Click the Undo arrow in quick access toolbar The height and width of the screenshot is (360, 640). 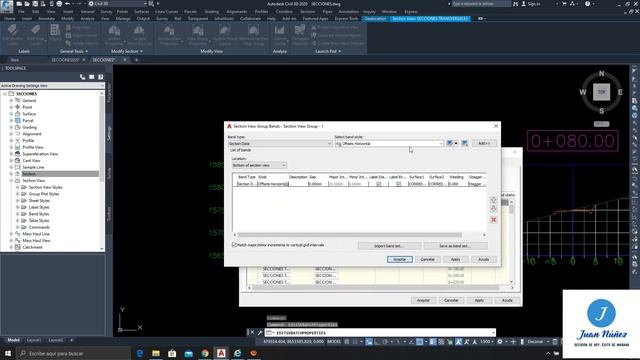tap(68, 4)
